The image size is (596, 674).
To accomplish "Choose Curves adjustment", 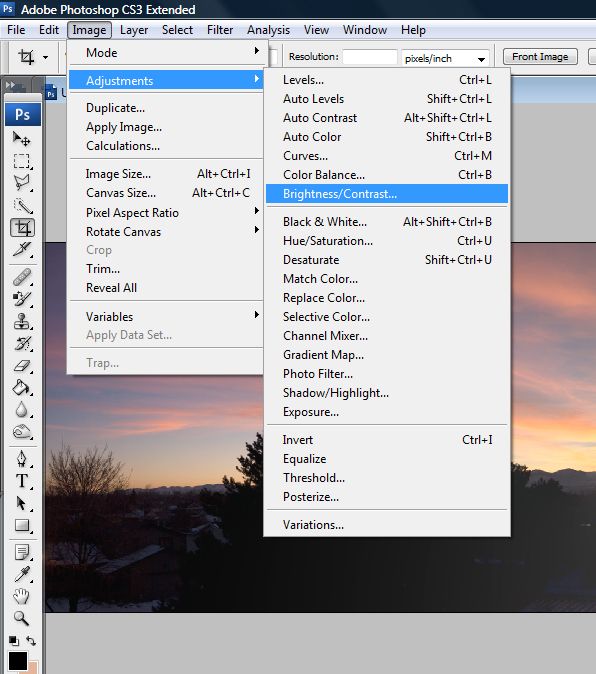I will [387, 156].
